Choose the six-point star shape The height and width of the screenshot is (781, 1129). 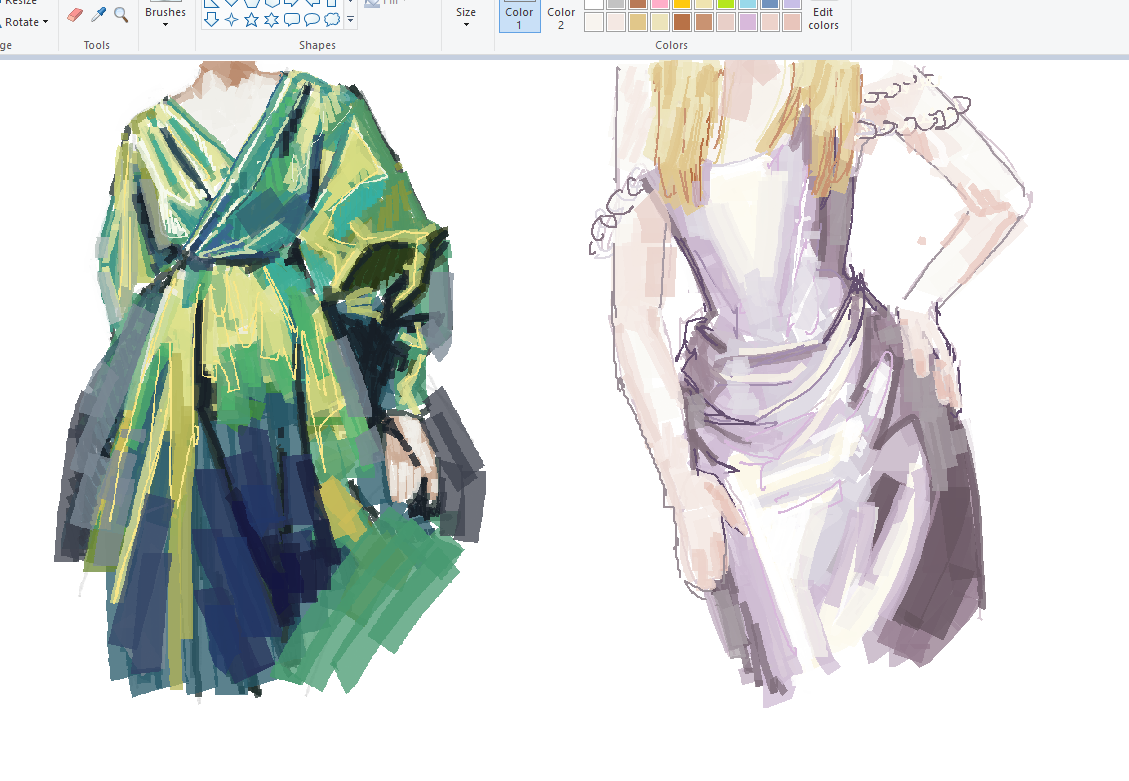[271, 19]
